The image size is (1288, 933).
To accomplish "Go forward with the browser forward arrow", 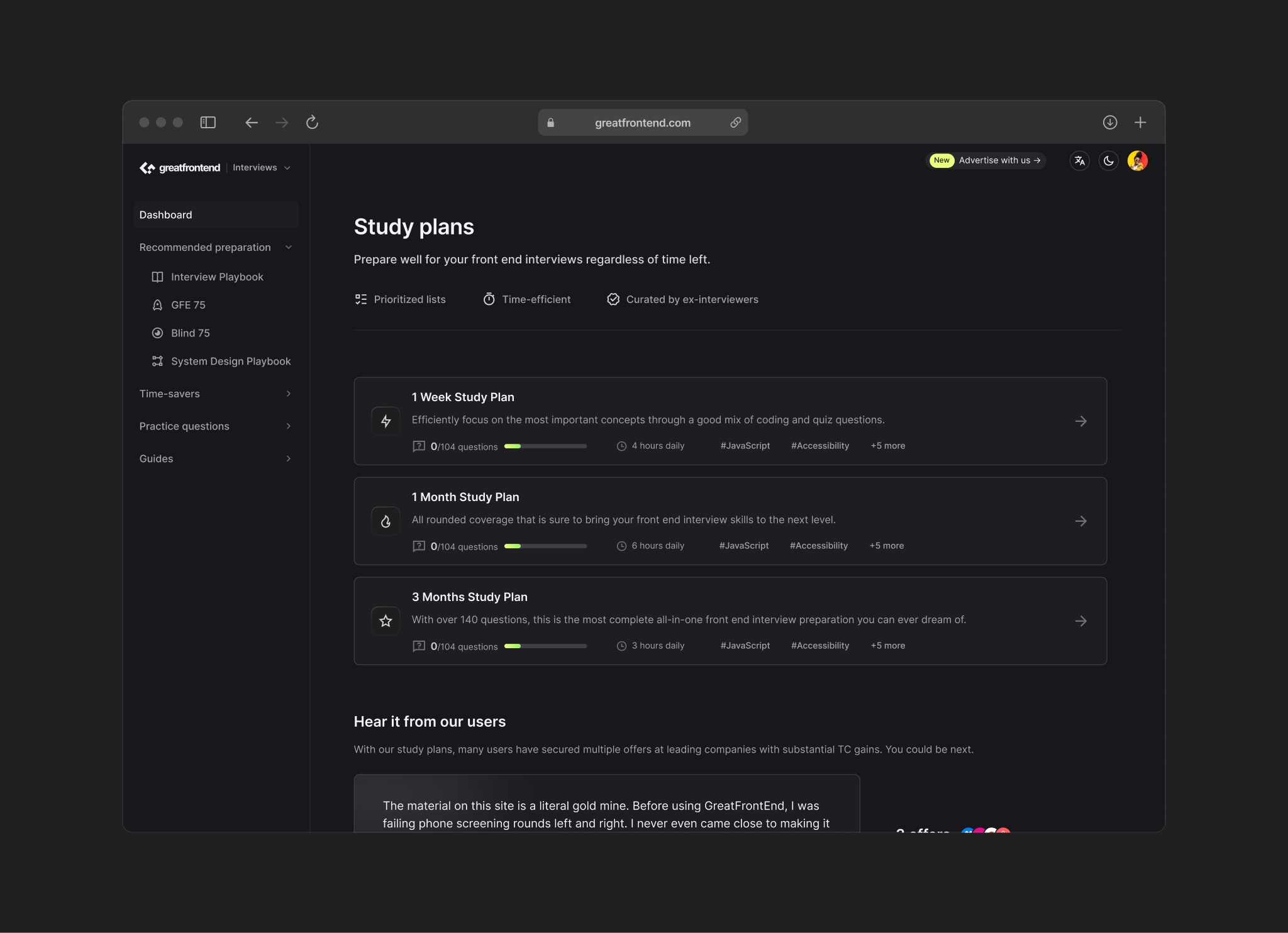I will point(282,123).
